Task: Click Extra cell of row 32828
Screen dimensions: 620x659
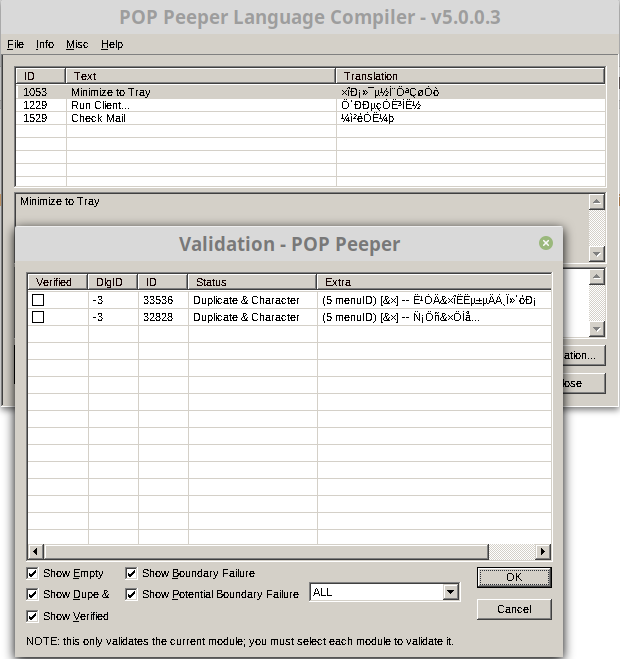Action: (434, 317)
